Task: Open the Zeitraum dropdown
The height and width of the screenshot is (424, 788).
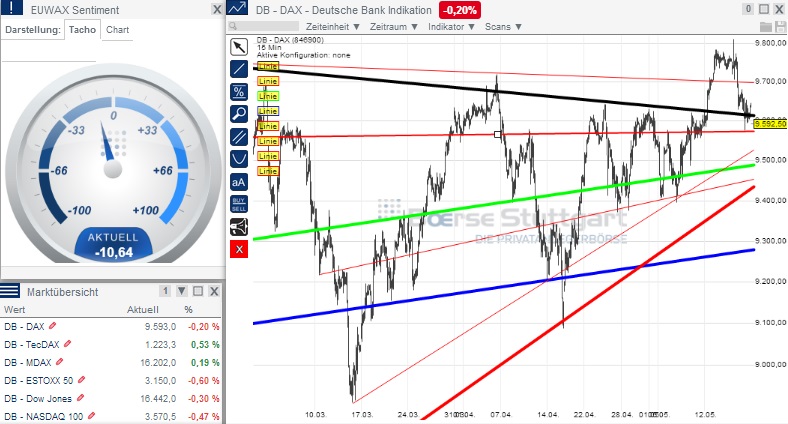Action: pos(393,27)
